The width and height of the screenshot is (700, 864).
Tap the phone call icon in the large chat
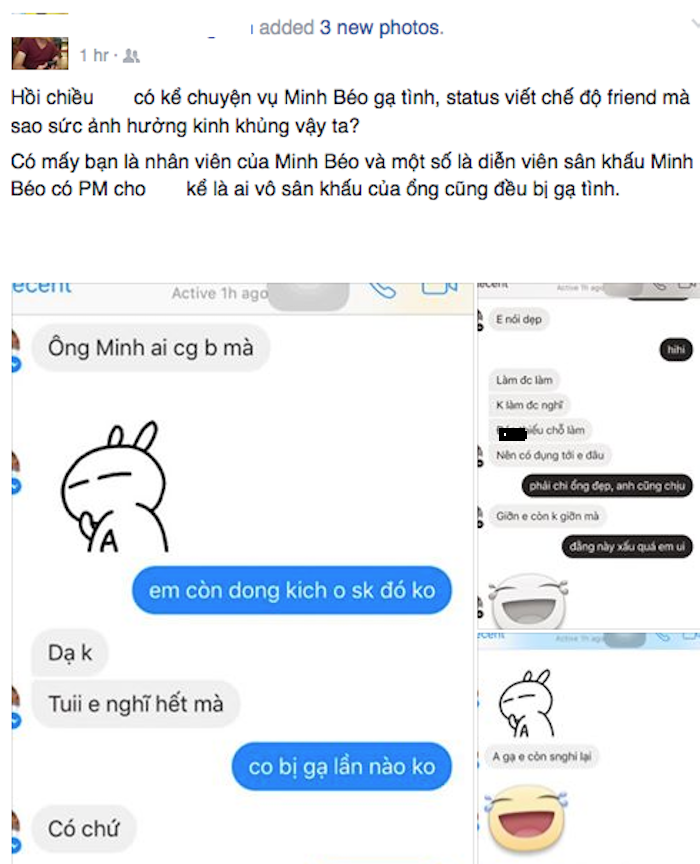tap(383, 289)
